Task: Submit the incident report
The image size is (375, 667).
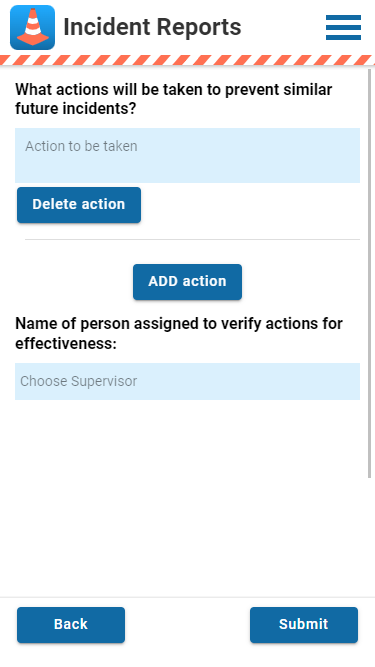Action: point(304,624)
